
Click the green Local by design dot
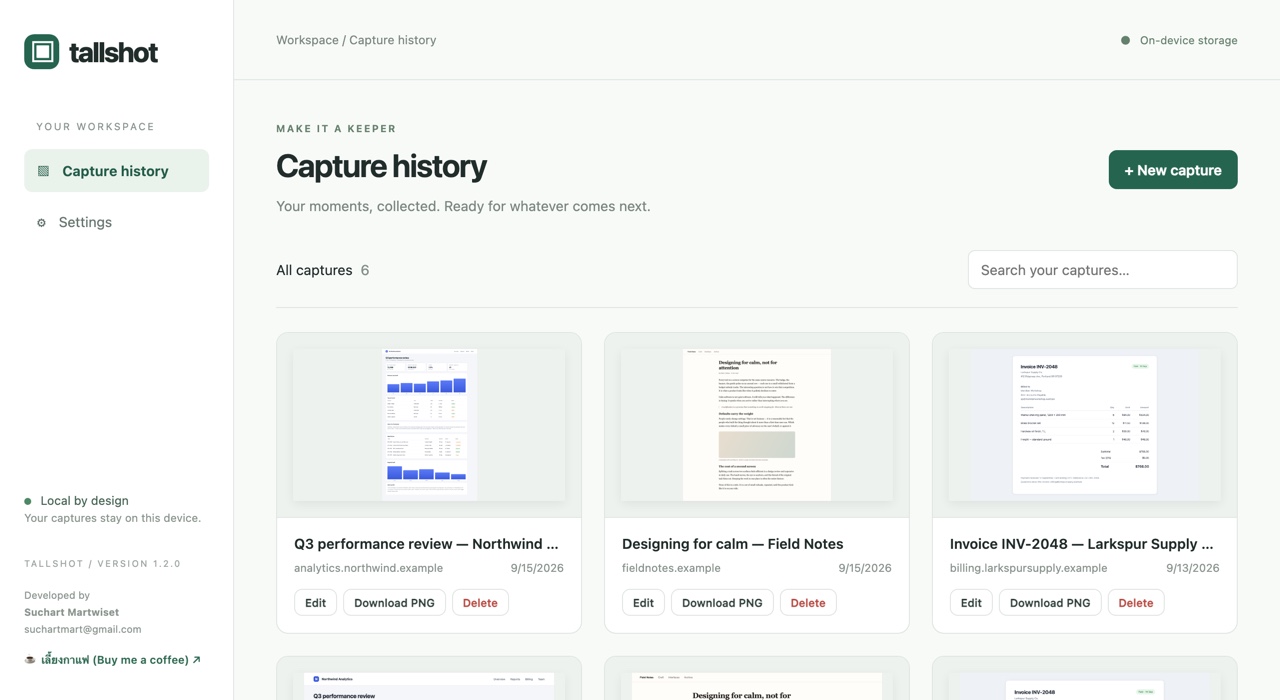pyautogui.click(x=28, y=501)
